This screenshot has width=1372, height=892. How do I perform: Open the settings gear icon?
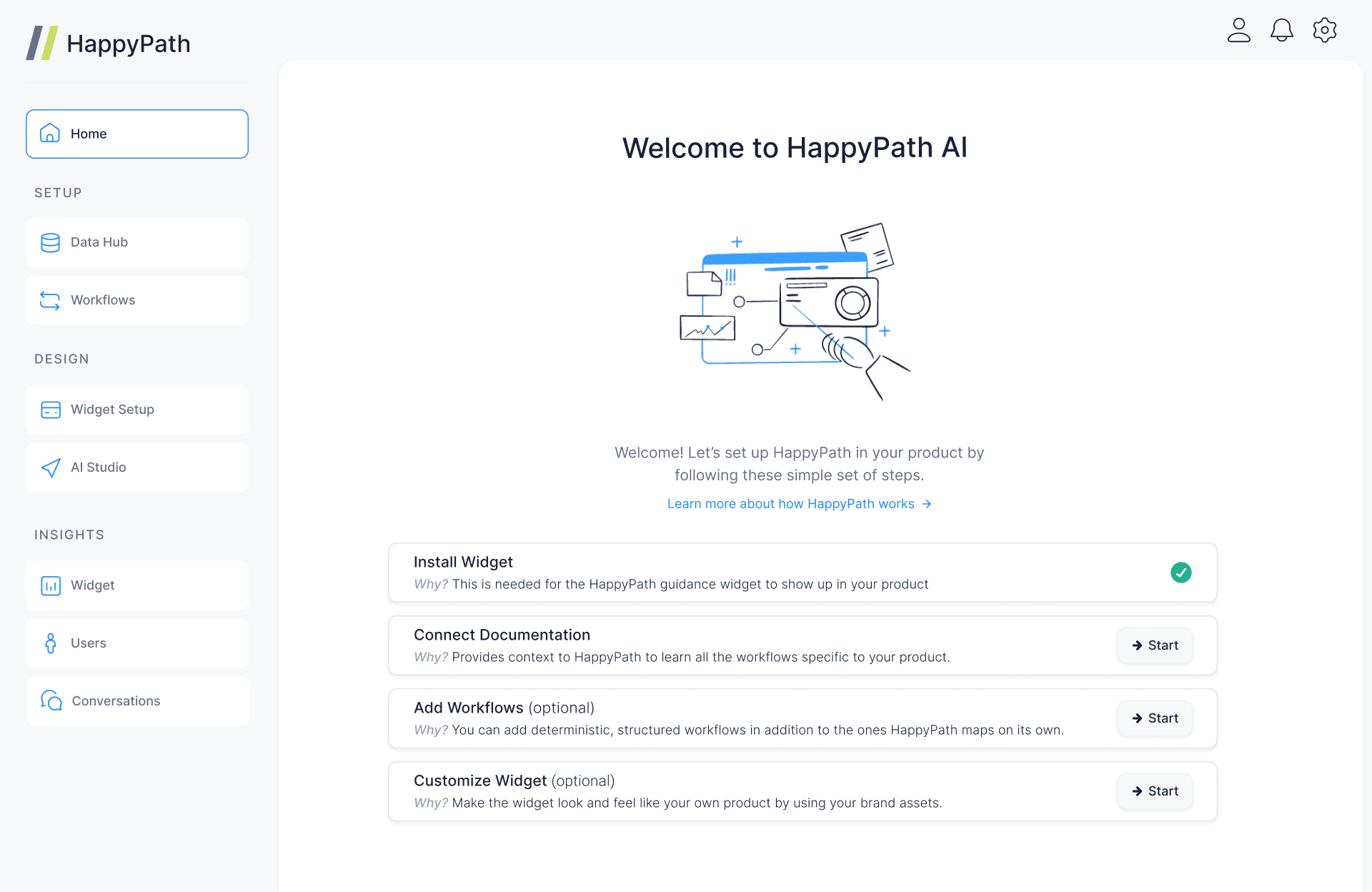click(x=1324, y=30)
